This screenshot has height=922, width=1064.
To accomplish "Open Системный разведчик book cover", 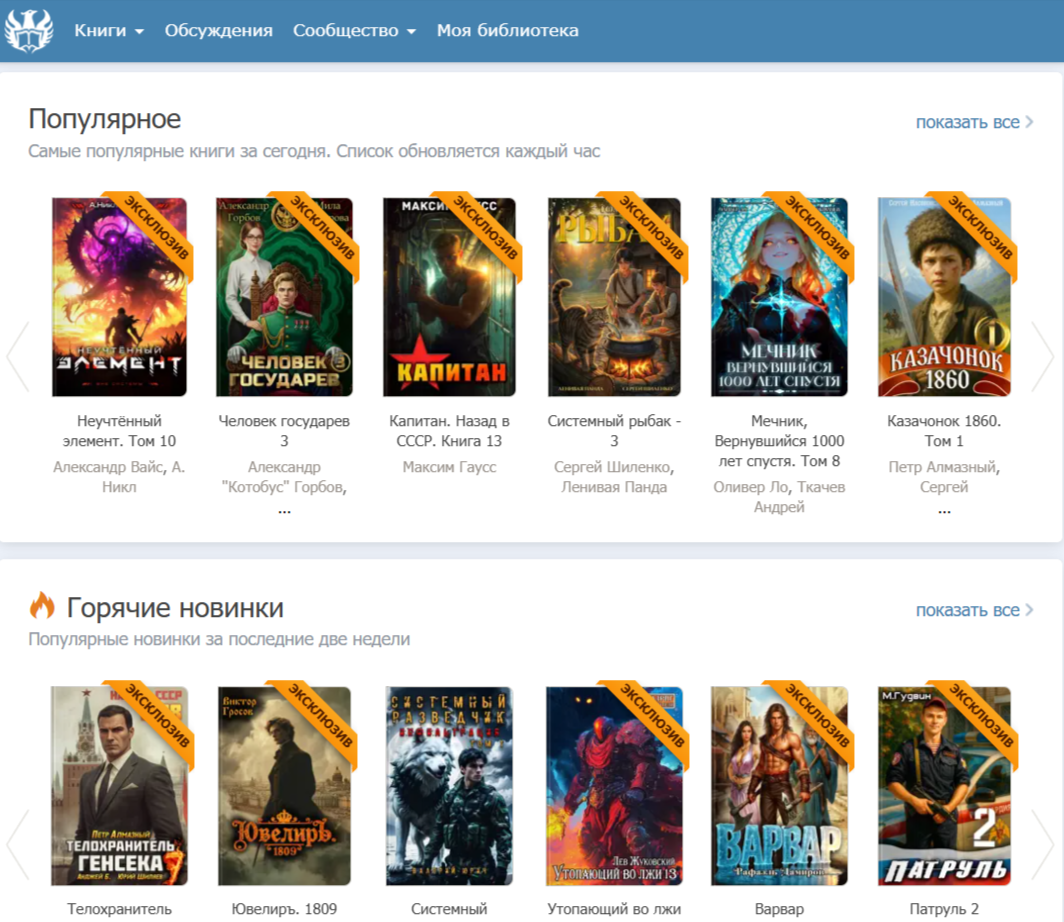I will [x=449, y=786].
